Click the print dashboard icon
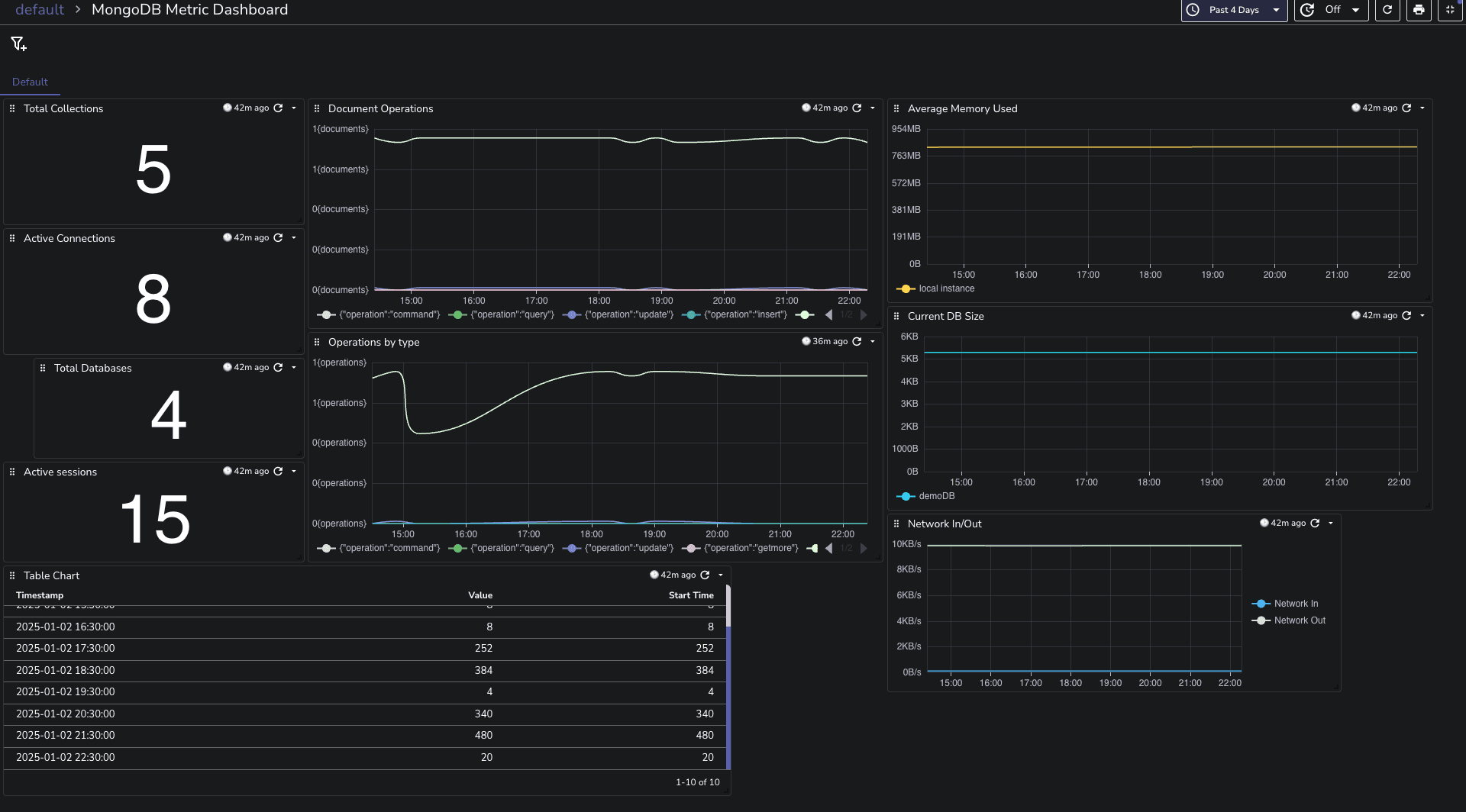Image resolution: width=1466 pixels, height=812 pixels. pos(1419,10)
